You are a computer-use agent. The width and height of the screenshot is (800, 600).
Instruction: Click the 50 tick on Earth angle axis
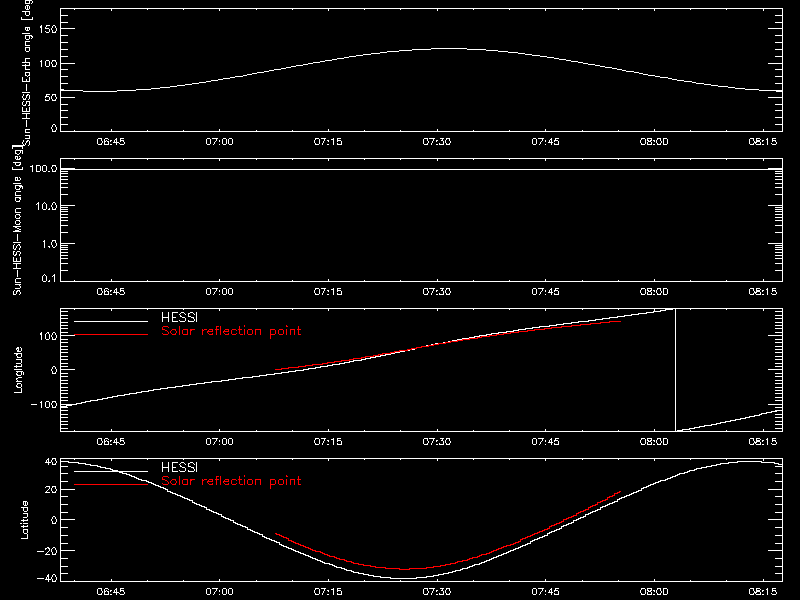click(x=51, y=97)
